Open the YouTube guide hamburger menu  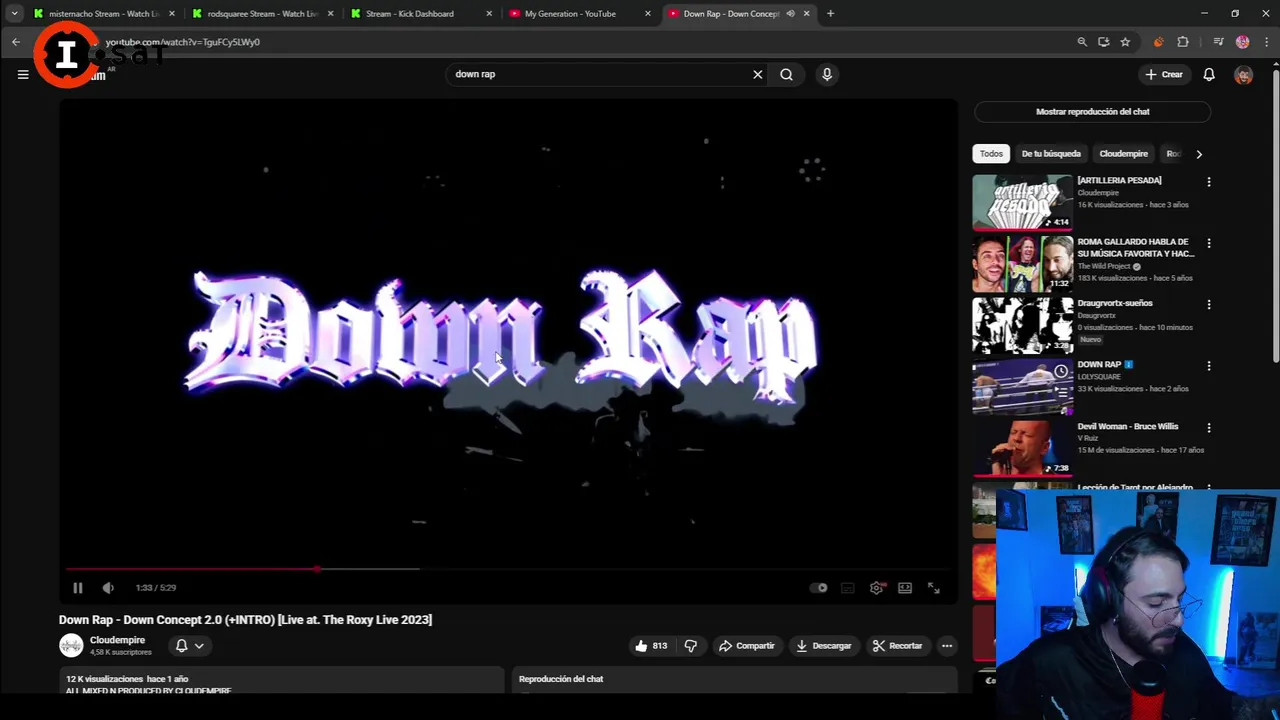(23, 74)
